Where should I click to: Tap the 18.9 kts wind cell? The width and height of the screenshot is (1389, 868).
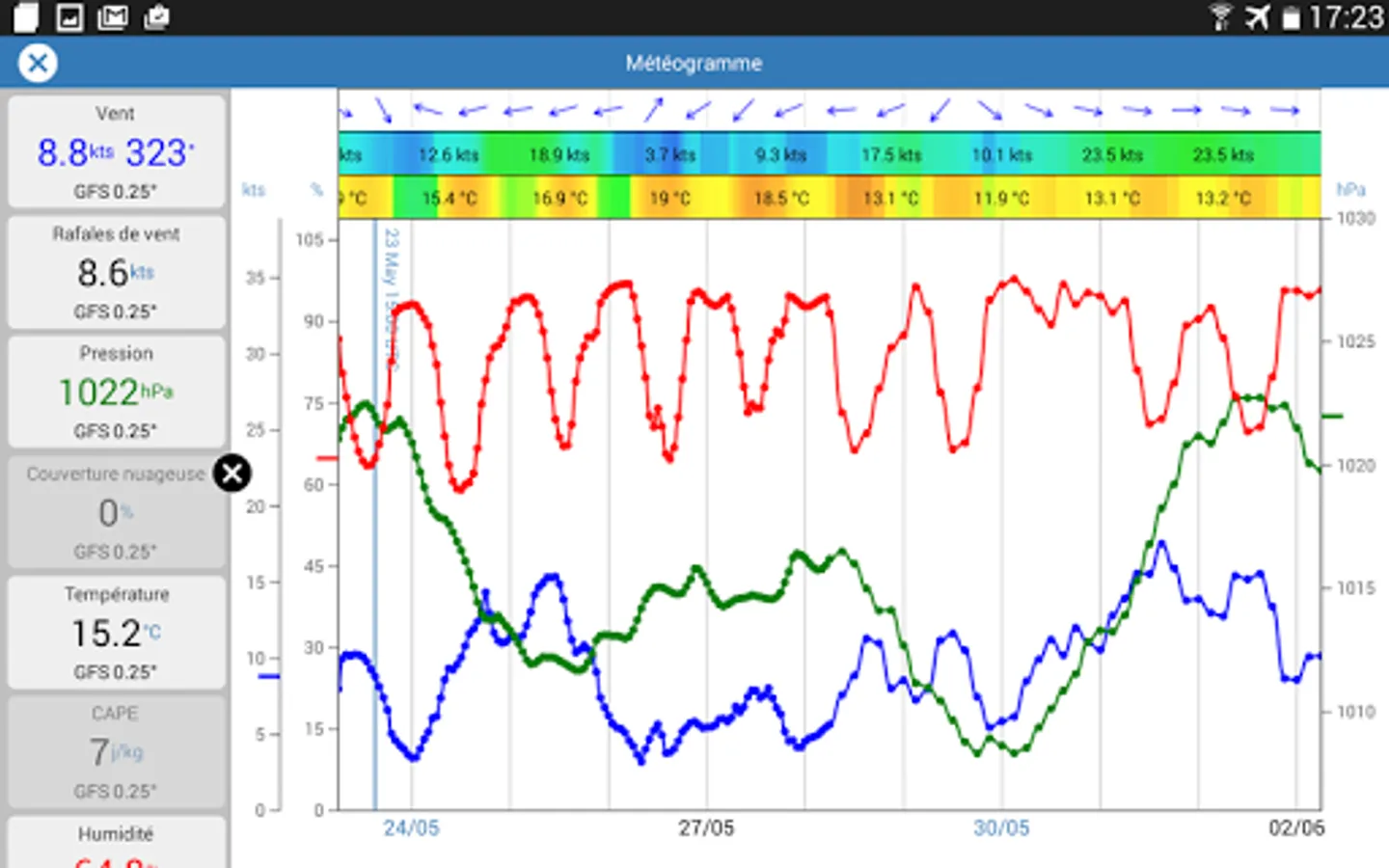coord(559,154)
